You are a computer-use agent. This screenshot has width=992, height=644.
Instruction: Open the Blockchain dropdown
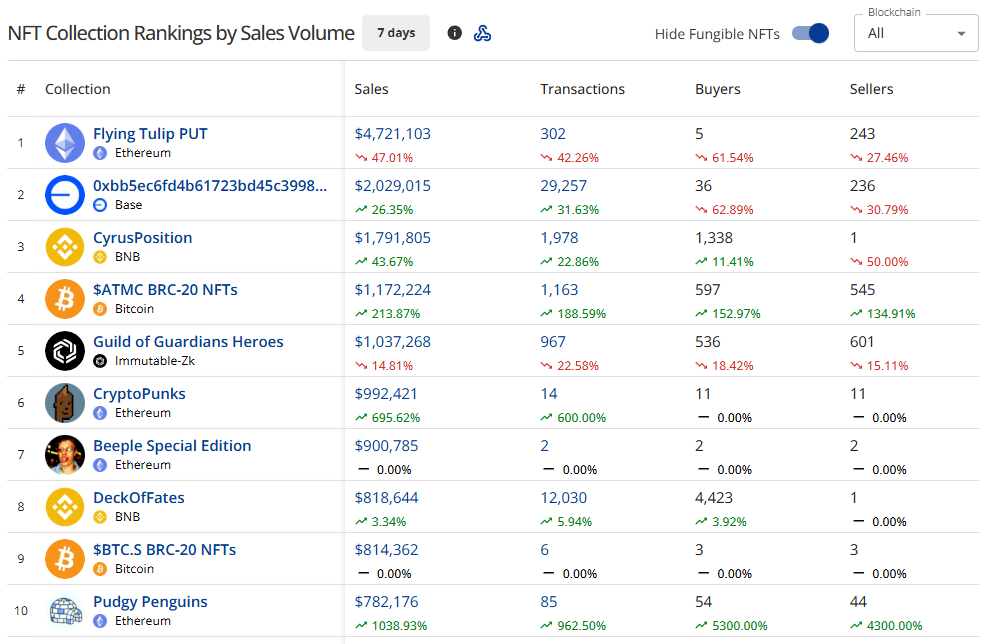(916, 33)
